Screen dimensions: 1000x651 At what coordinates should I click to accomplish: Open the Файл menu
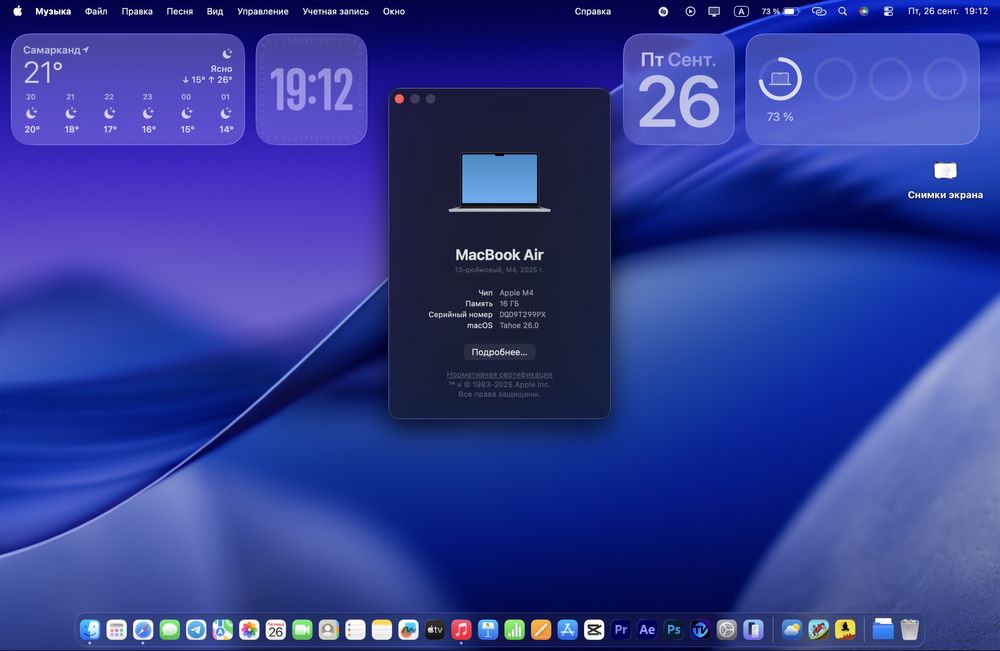pos(96,11)
